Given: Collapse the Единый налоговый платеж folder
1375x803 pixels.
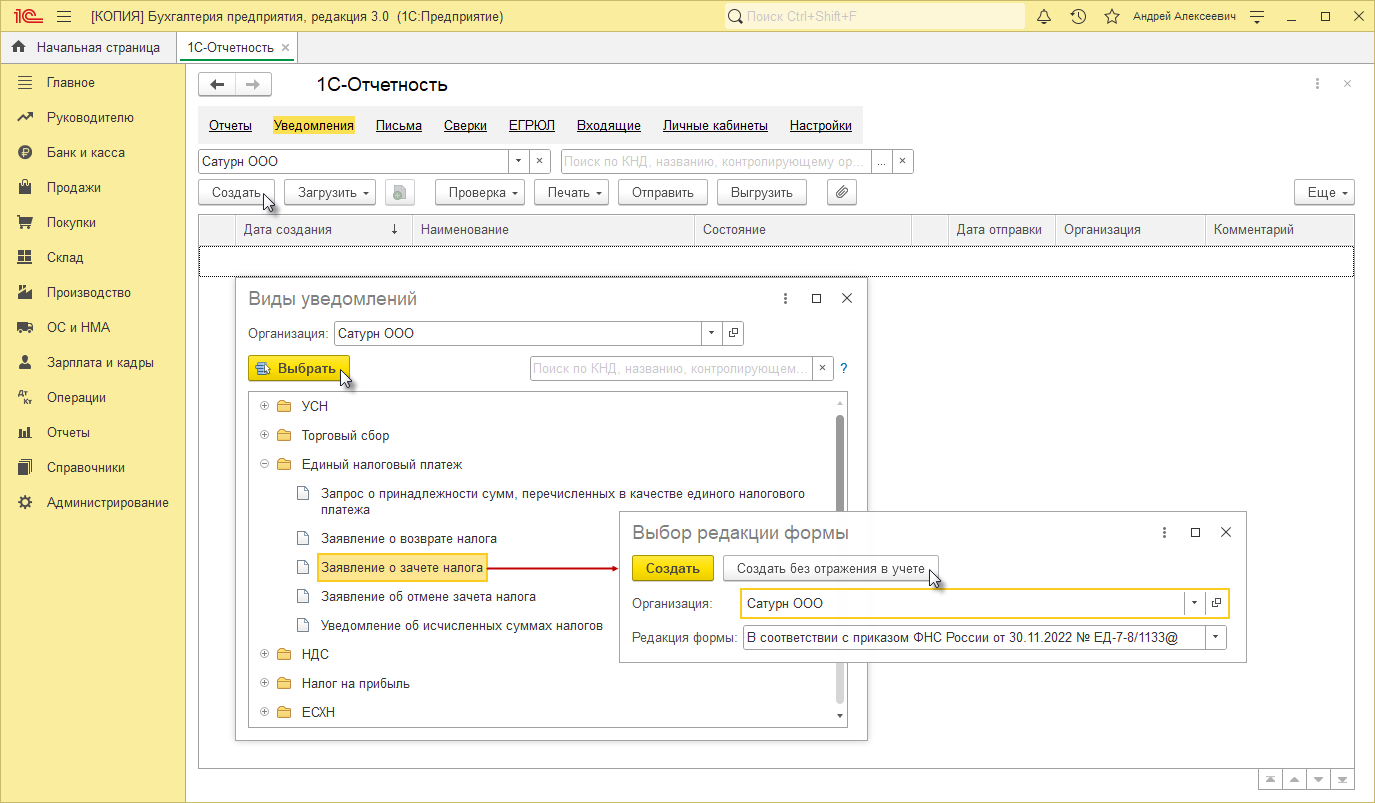Looking at the screenshot, I should (x=265, y=464).
